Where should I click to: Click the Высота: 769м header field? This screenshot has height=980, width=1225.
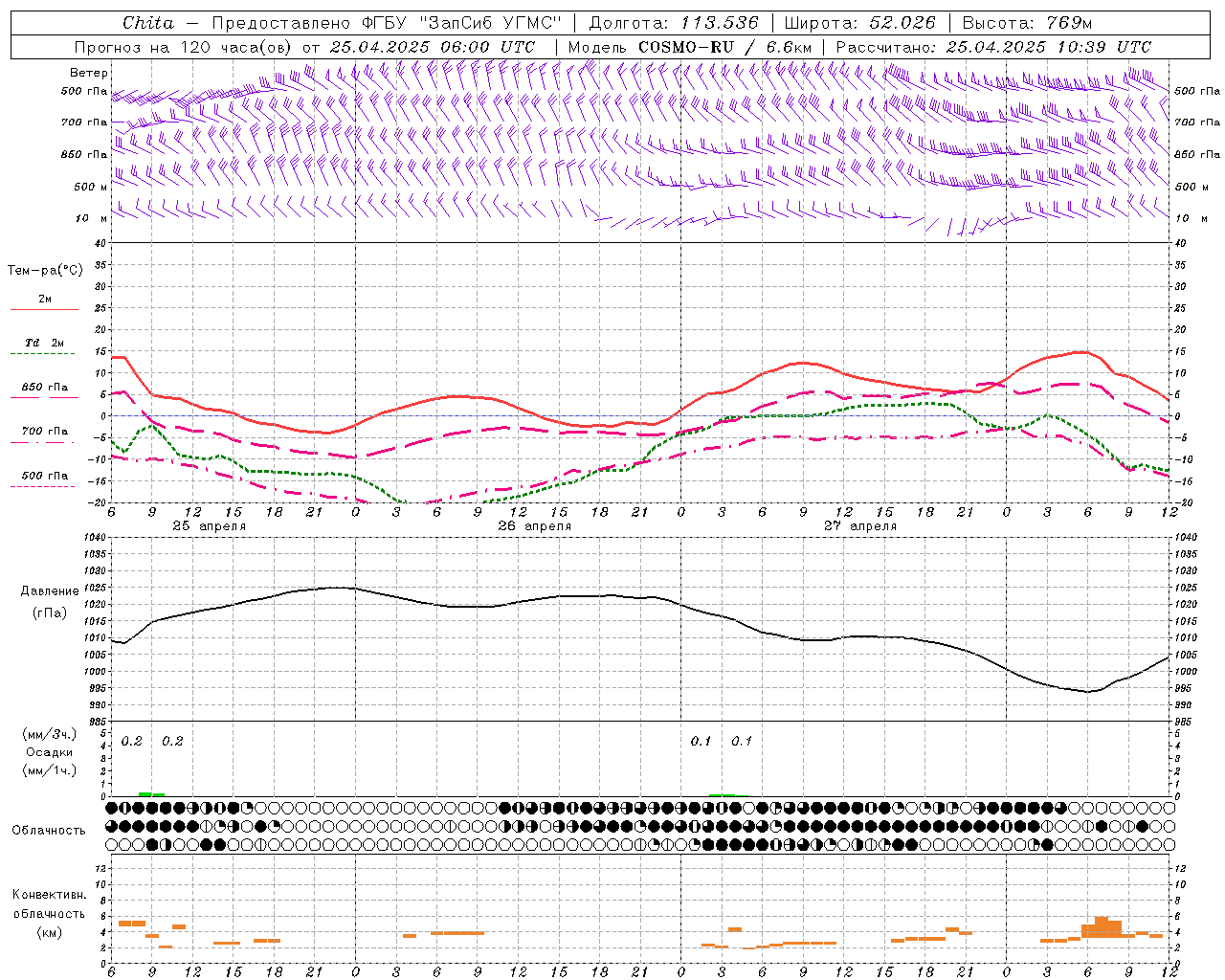tap(1027, 23)
